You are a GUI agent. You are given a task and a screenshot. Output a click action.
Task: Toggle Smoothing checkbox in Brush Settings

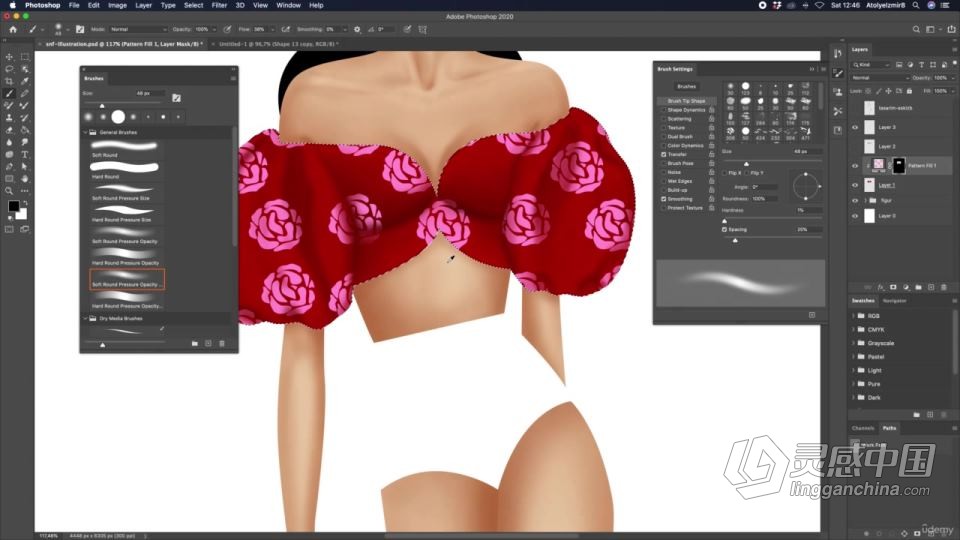pyautogui.click(x=664, y=199)
